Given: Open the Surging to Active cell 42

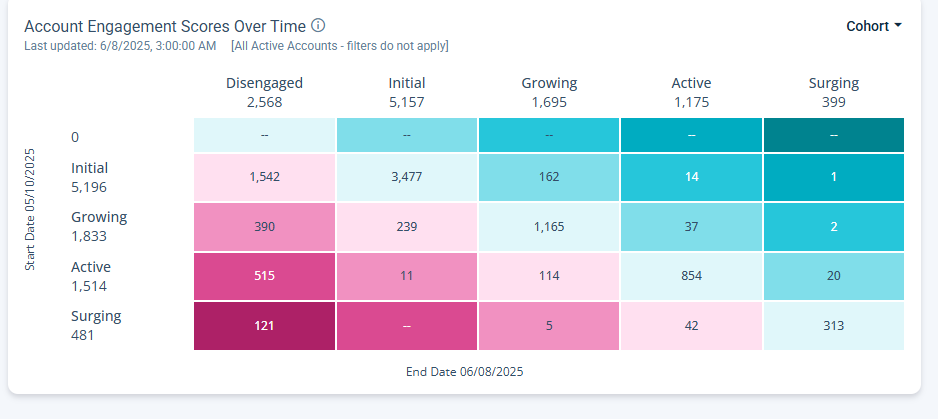Looking at the screenshot, I should [x=691, y=325].
